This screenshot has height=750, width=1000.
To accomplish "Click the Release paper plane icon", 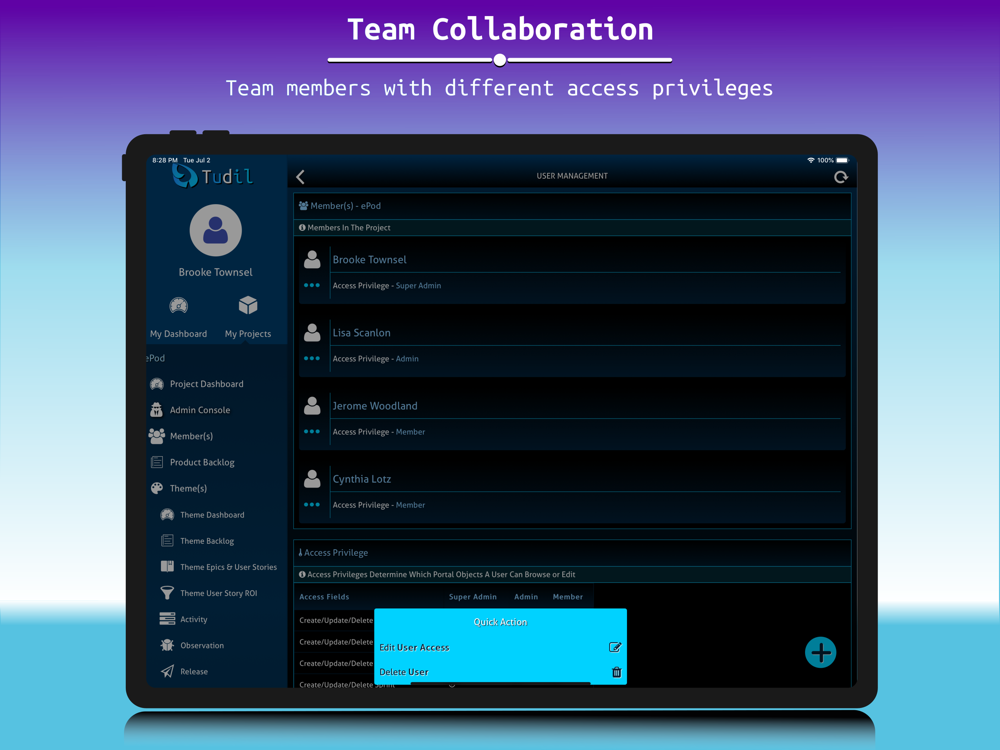I will click(167, 671).
